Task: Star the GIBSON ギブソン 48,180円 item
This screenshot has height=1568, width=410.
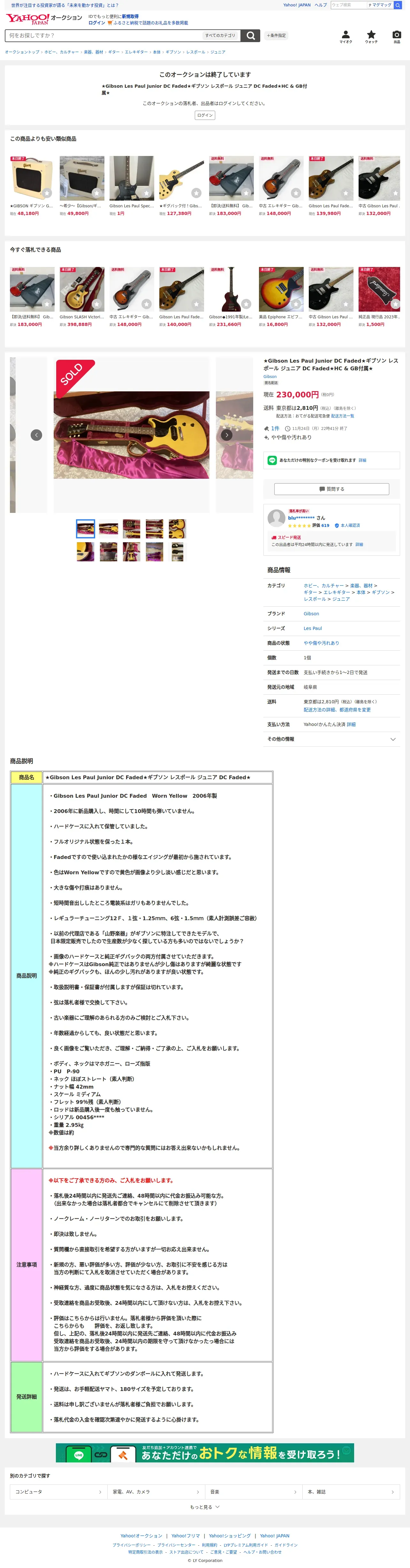Action: pos(47,193)
